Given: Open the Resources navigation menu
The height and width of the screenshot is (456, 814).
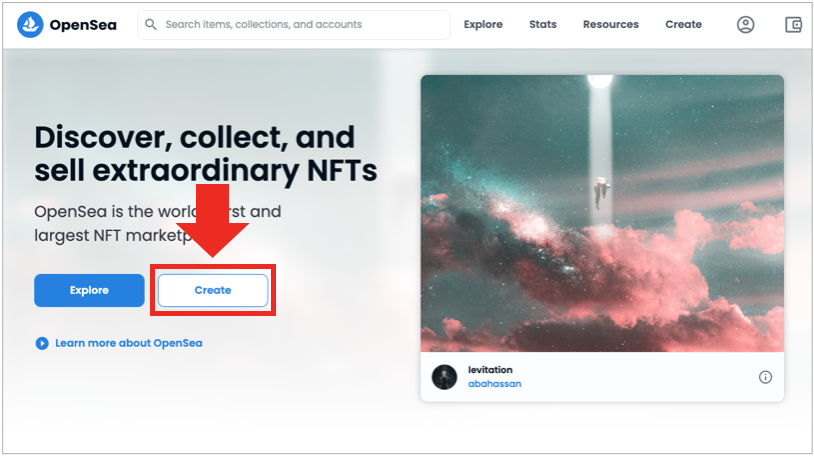Looking at the screenshot, I should click(610, 24).
